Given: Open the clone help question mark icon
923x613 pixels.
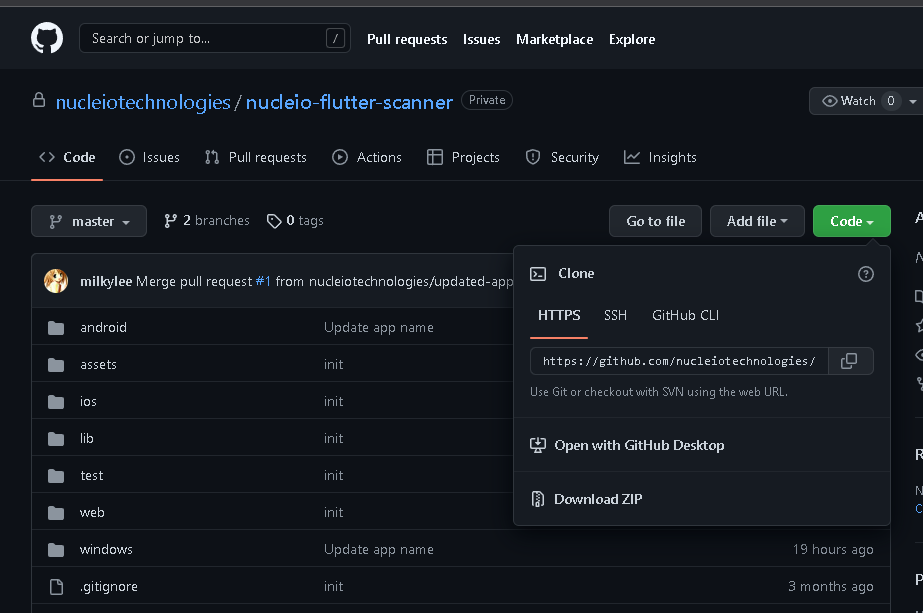Looking at the screenshot, I should [x=865, y=274].
